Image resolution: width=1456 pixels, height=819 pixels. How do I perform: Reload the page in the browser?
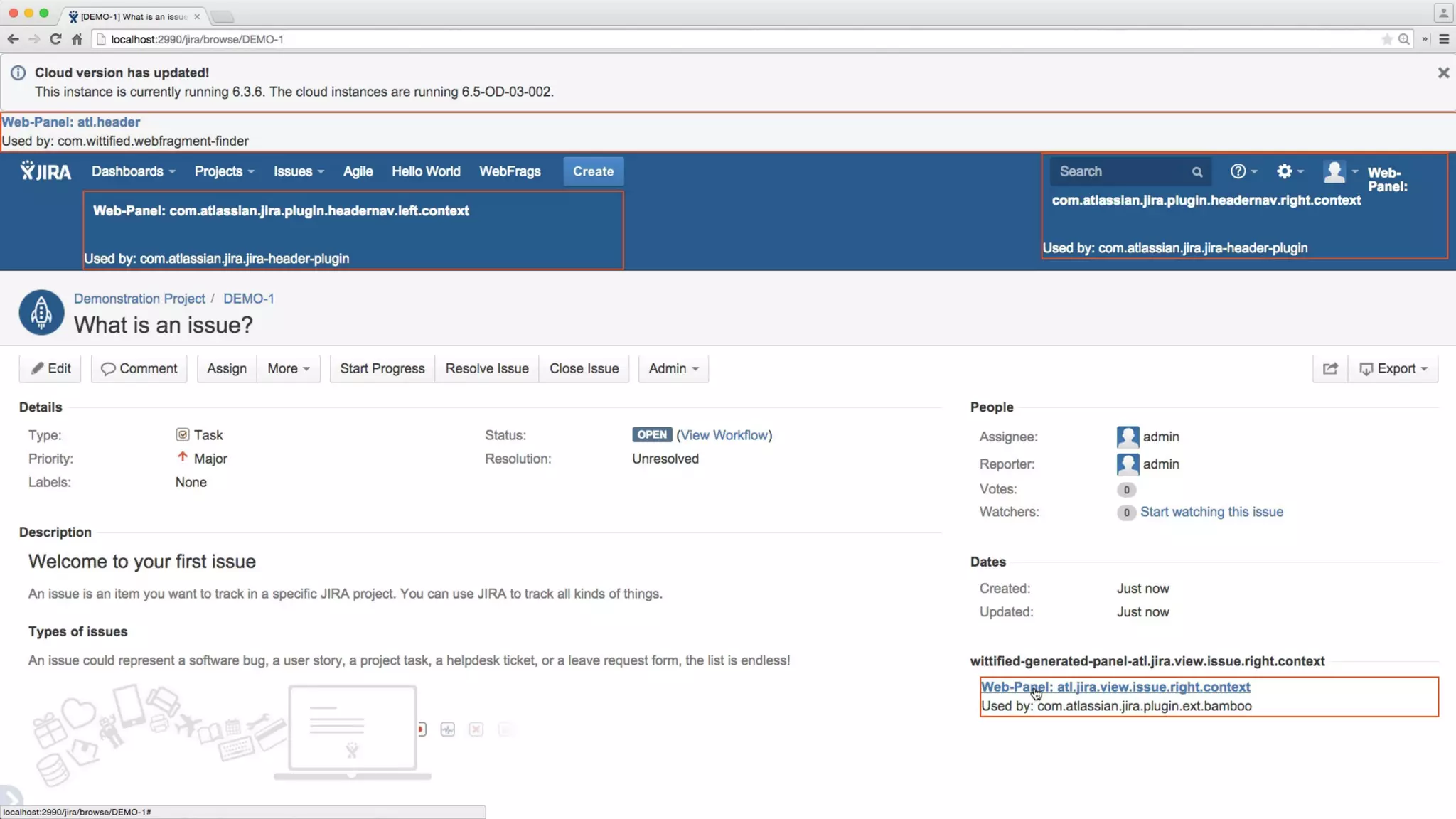(55, 39)
